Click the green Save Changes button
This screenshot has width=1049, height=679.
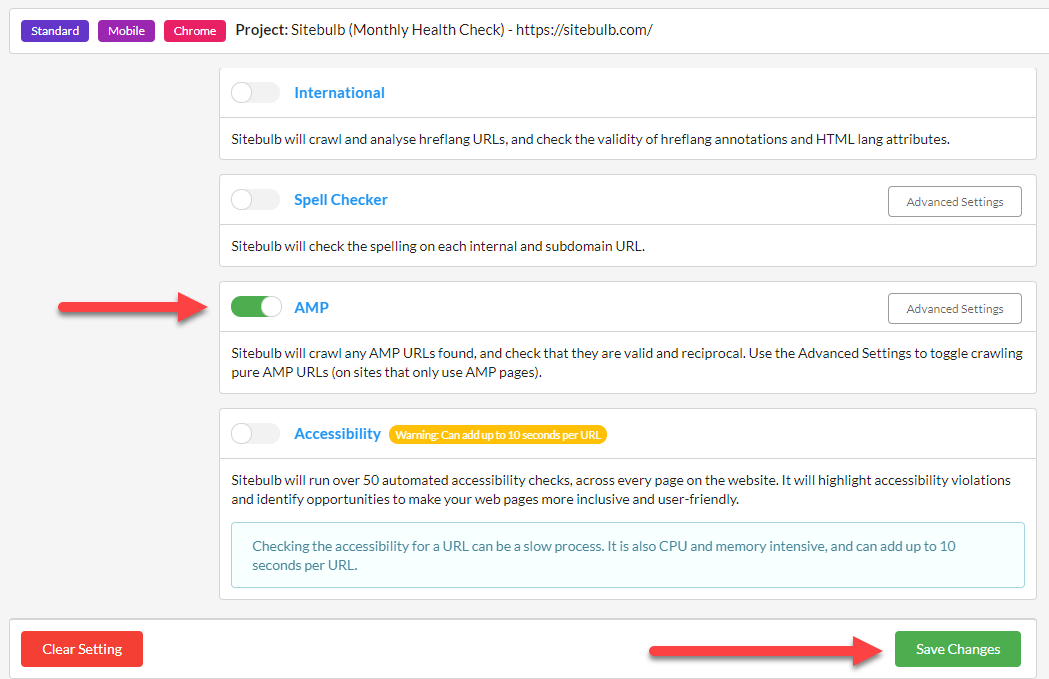(958, 649)
